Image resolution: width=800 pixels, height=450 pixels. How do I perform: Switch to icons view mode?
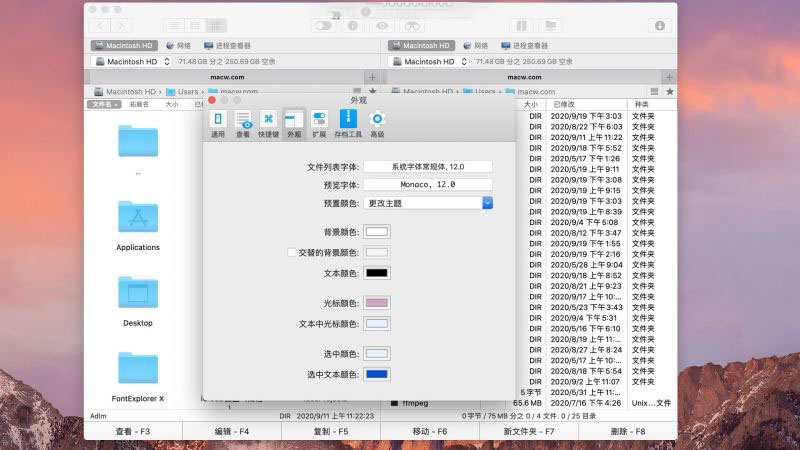(216, 26)
